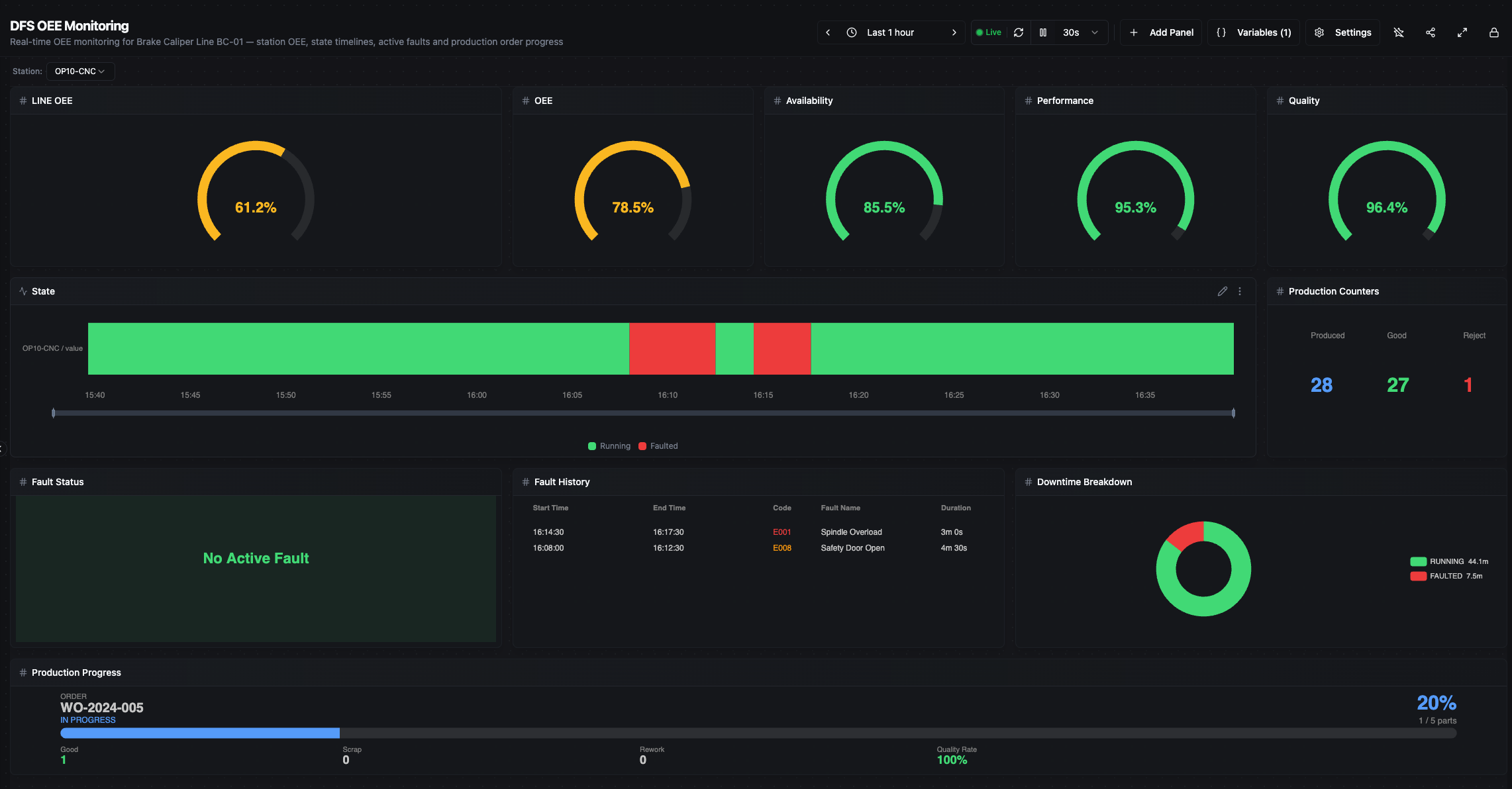Open the Station OP10-CNC dropdown
The image size is (1512, 789).
click(x=80, y=71)
